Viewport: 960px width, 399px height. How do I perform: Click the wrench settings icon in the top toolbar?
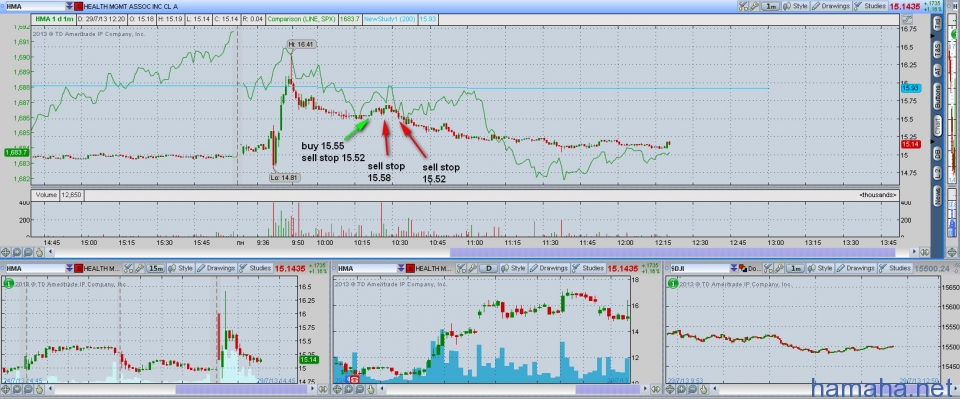pyautogui.click(x=754, y=6)
